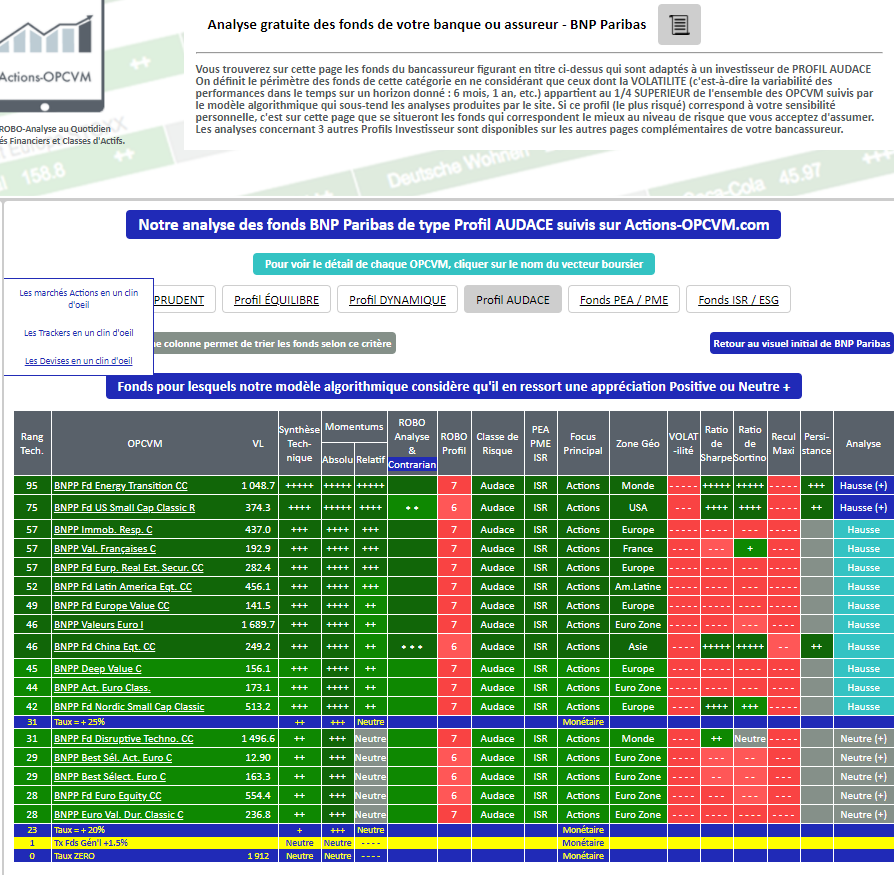
Task: Open BNPP Deep Value C fund
Action: [x=97, y=669]
